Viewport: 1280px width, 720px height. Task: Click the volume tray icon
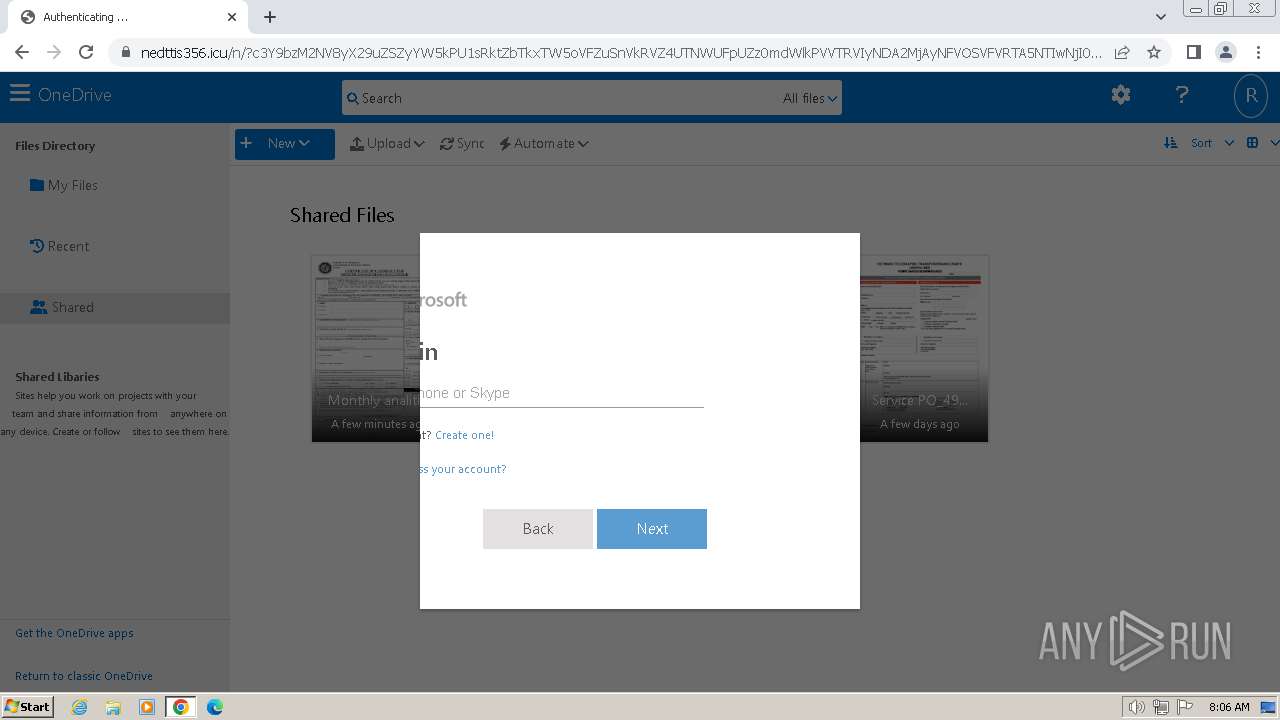pos(1137,707)
